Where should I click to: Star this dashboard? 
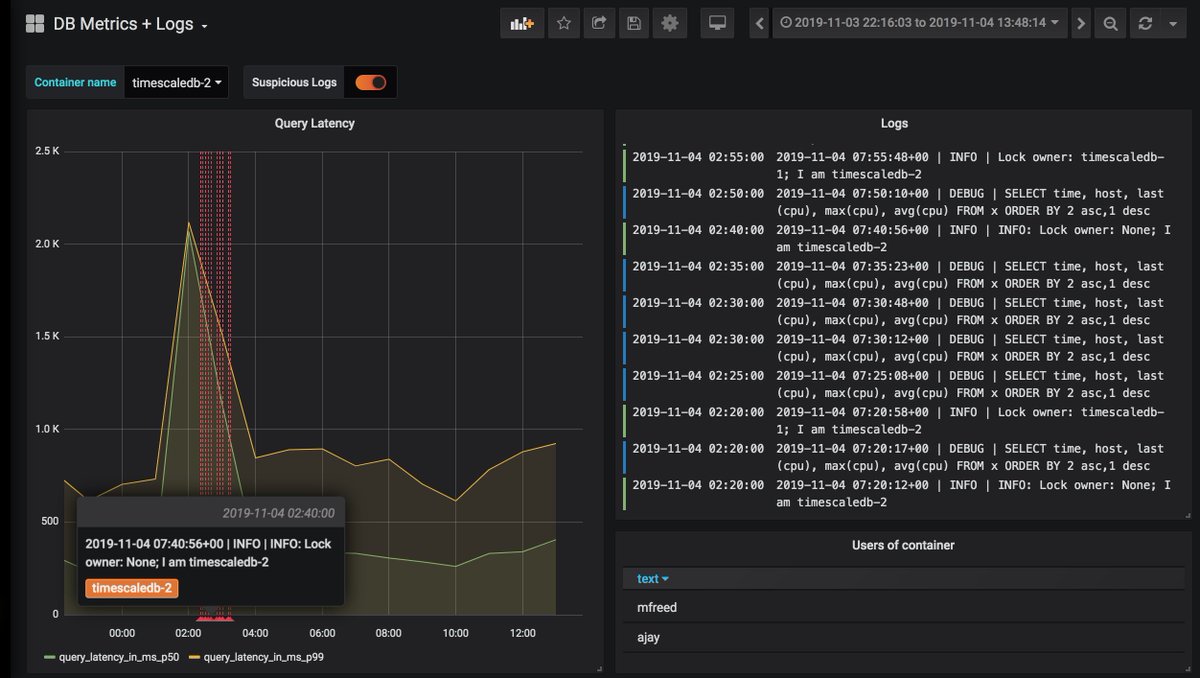pyautogui.click(x=564, y=23)
